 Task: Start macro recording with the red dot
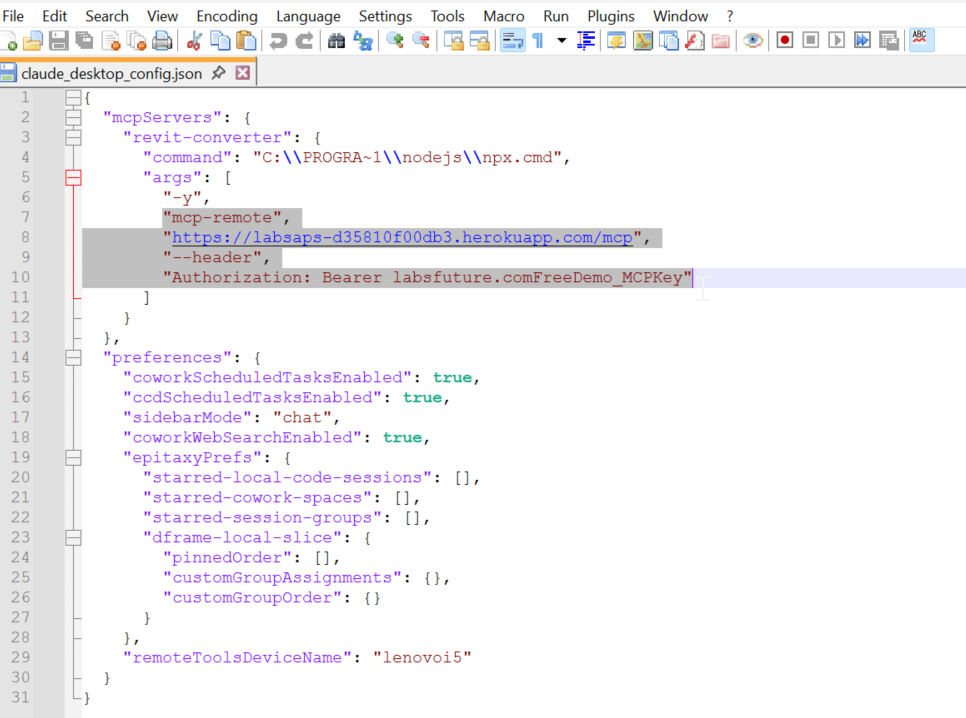784,41
